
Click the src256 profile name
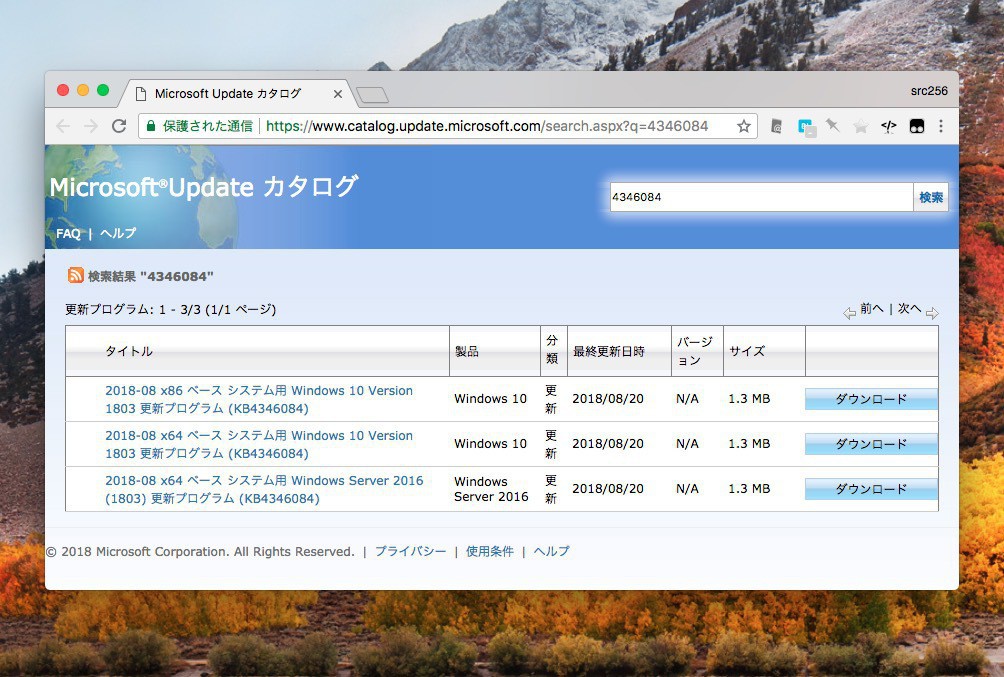928,91
